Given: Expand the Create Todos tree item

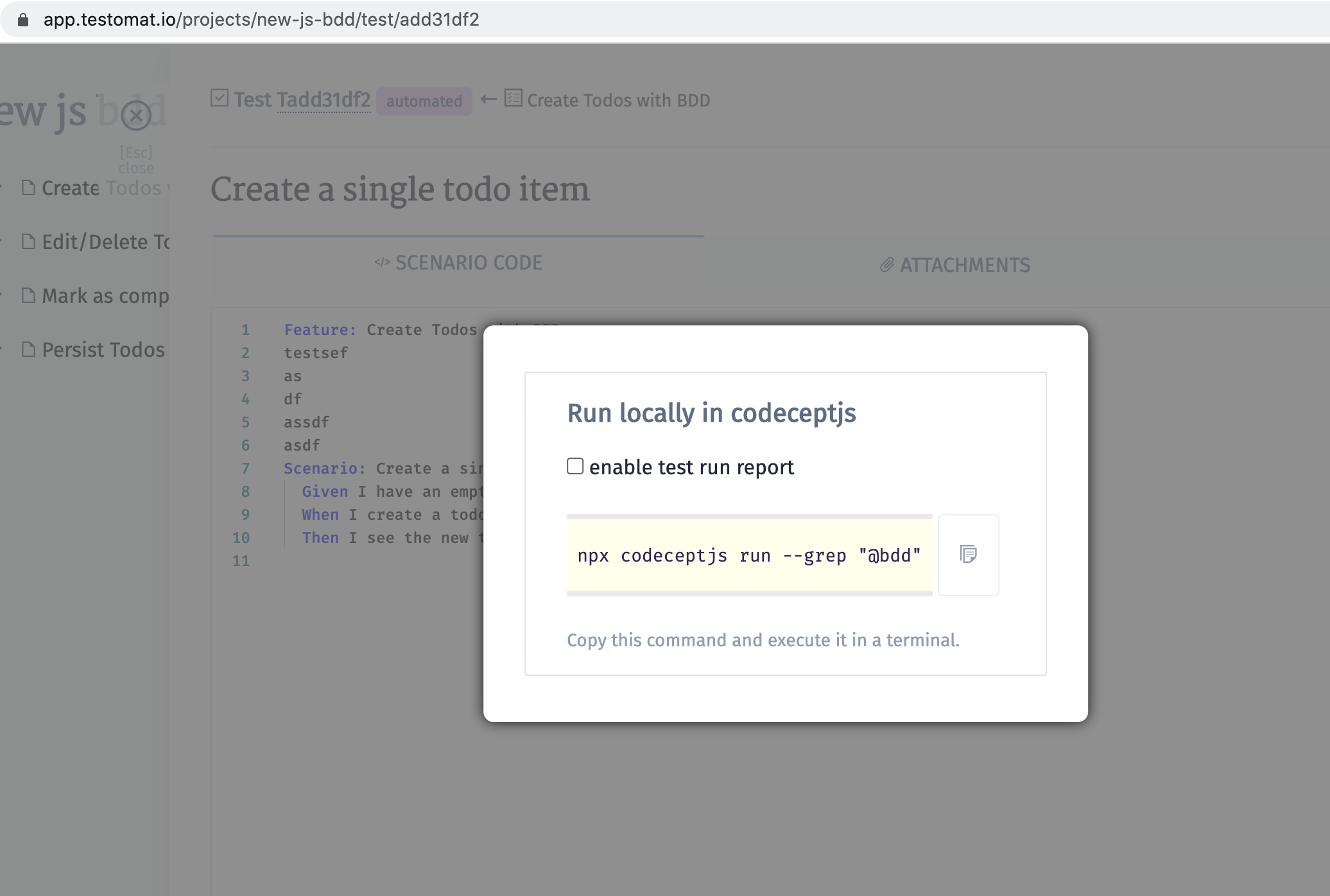Looking at the screenshot, I should pos(2,187).
